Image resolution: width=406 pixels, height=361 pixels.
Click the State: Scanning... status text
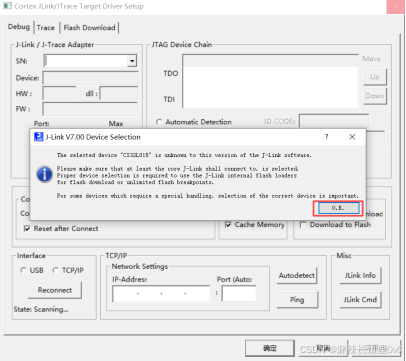click(x=41, y=310)
